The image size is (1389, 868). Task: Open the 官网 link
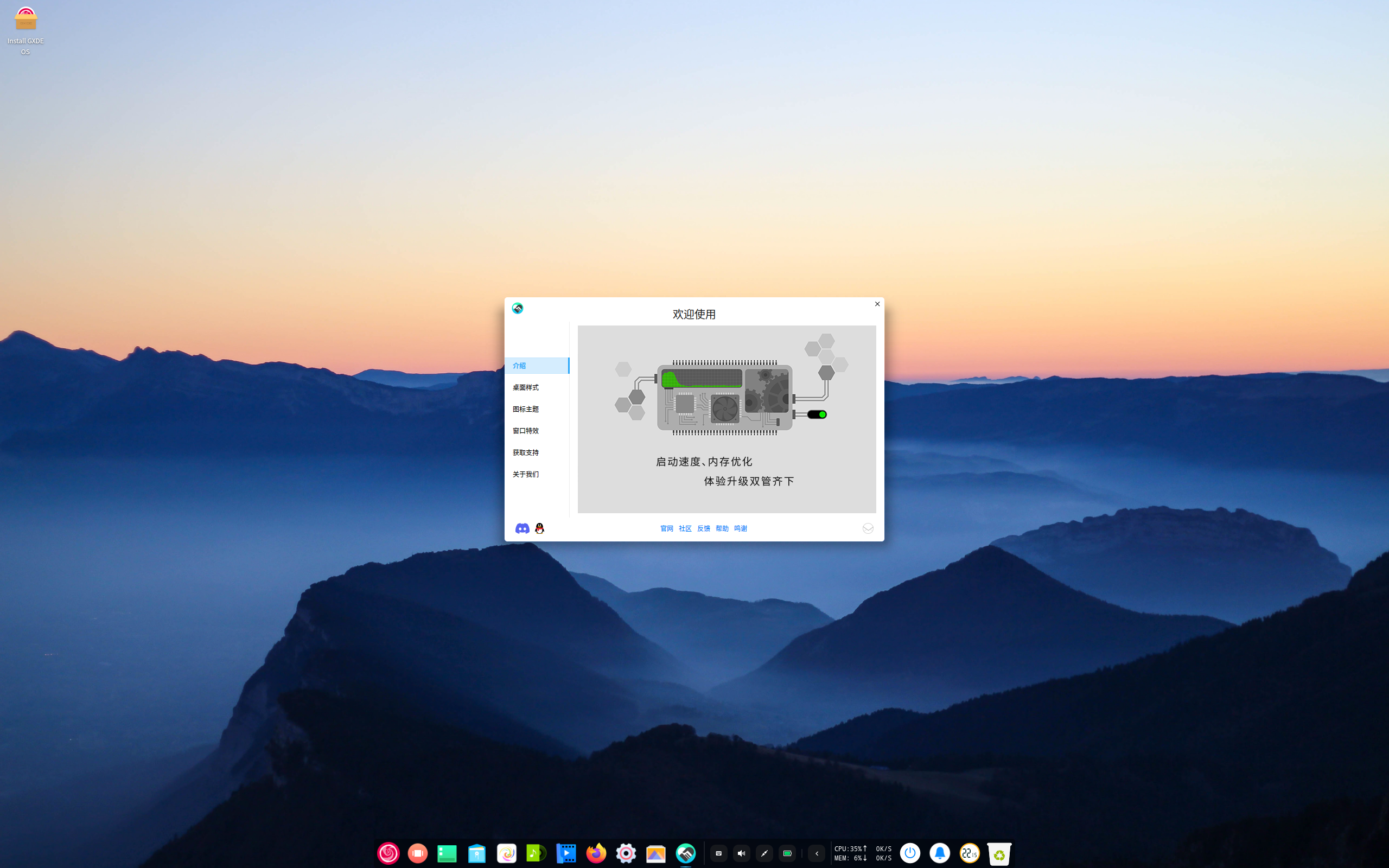click(x=666, y=528)
